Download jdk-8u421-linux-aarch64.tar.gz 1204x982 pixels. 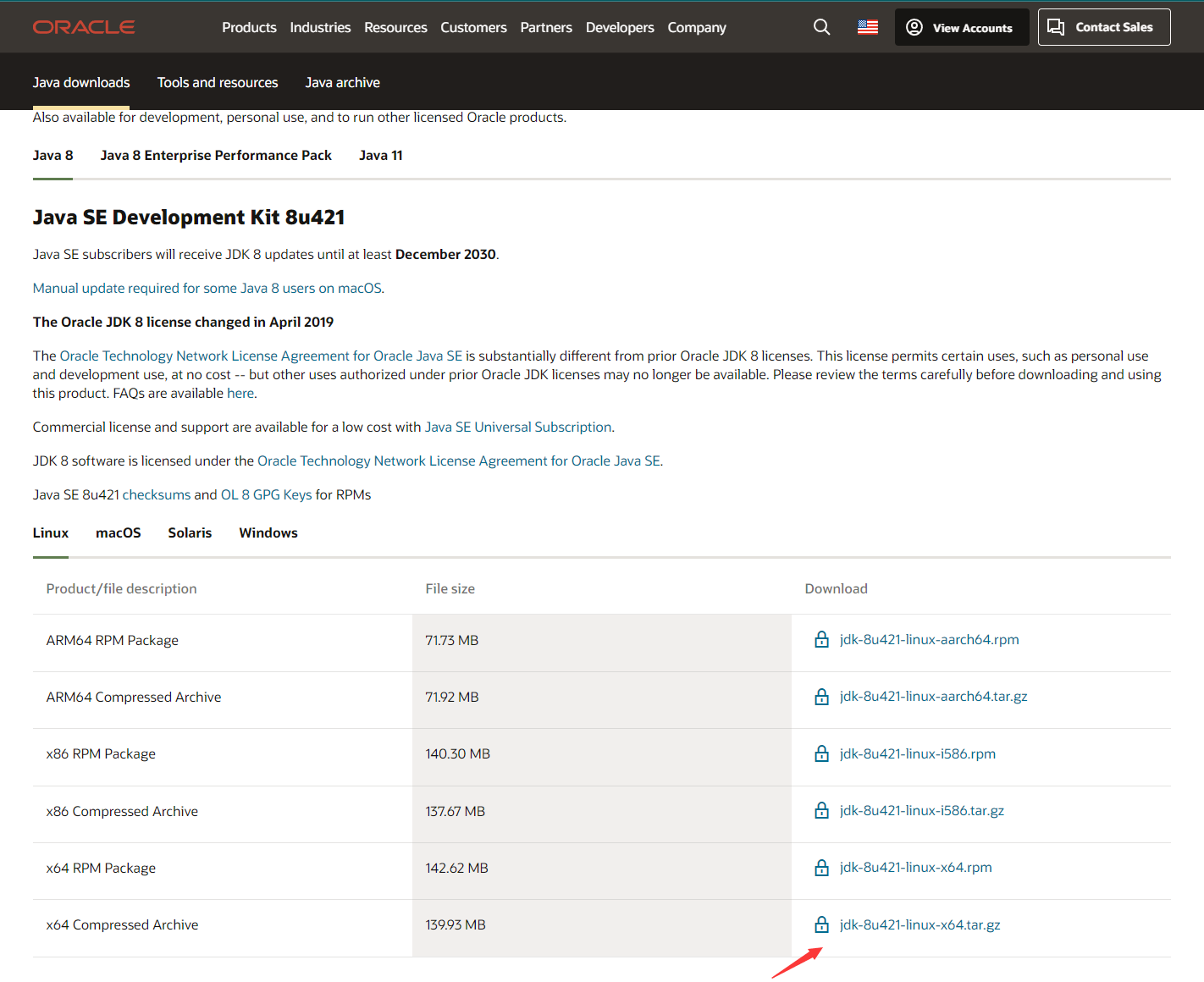(x=933, y=696)
